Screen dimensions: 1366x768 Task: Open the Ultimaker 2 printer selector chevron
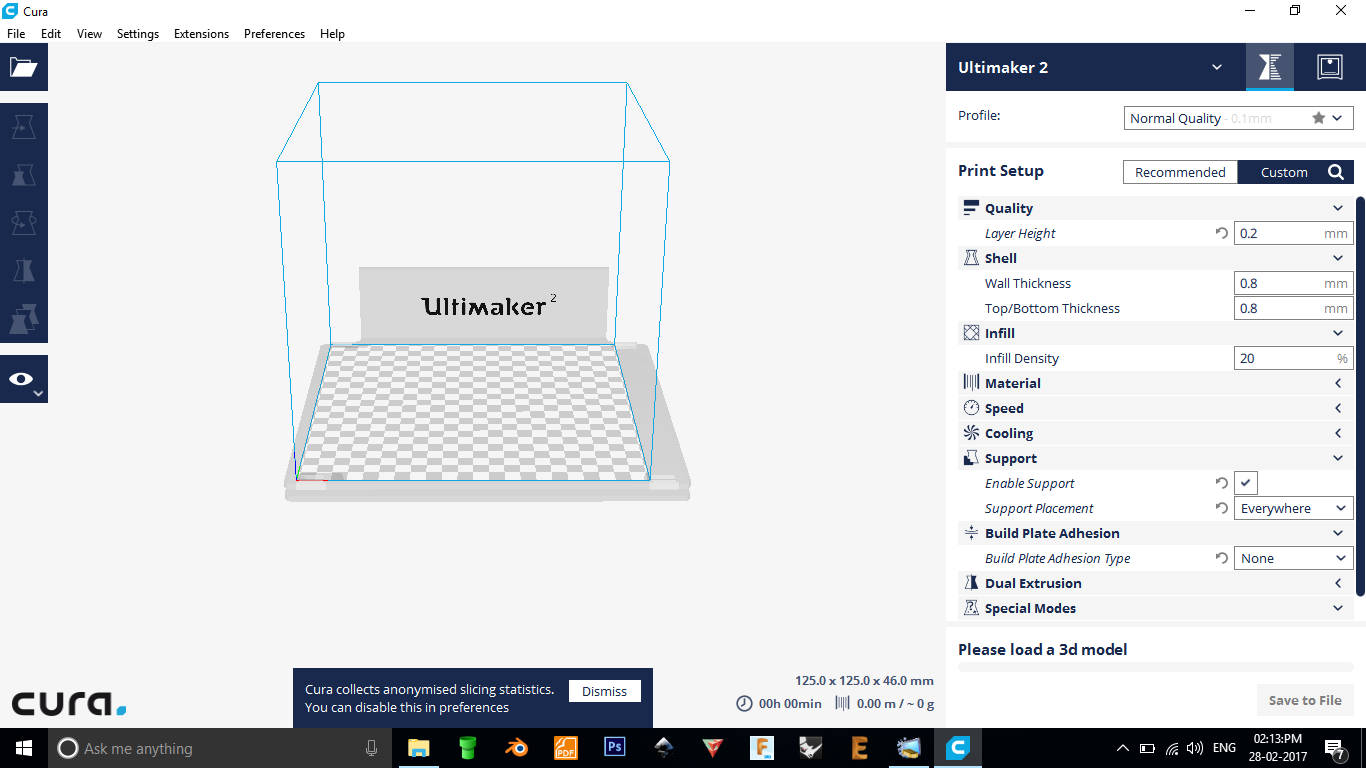click(x=1217, y=67)
